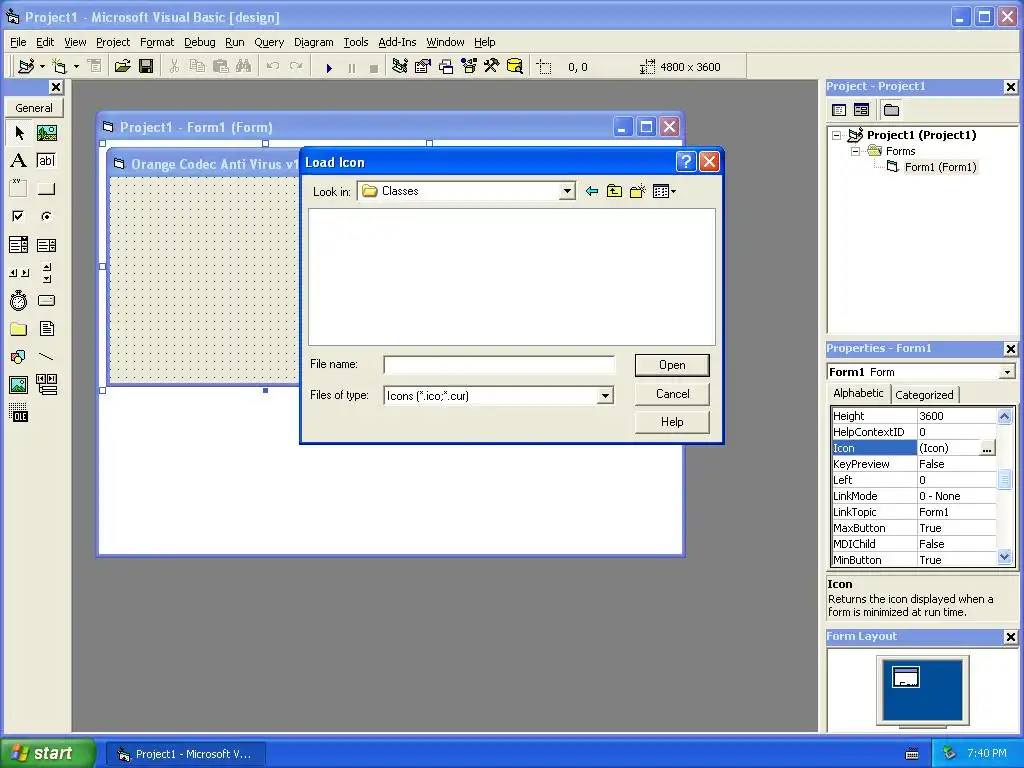Show Project Explorer via toolbar icon
This screenshot has width=1024, height=768.
click(400, 67)
